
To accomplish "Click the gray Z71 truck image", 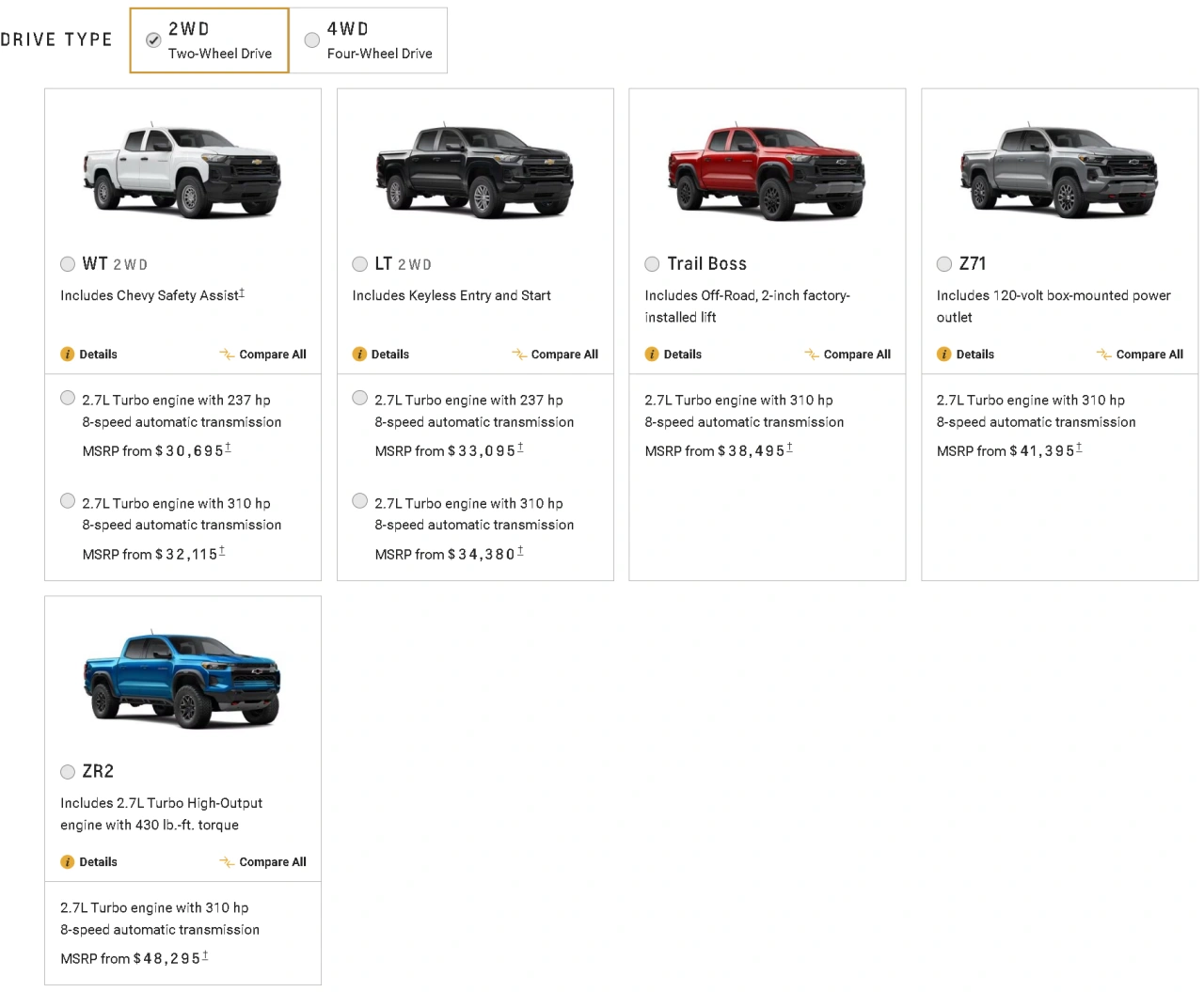I will 1059,170.
